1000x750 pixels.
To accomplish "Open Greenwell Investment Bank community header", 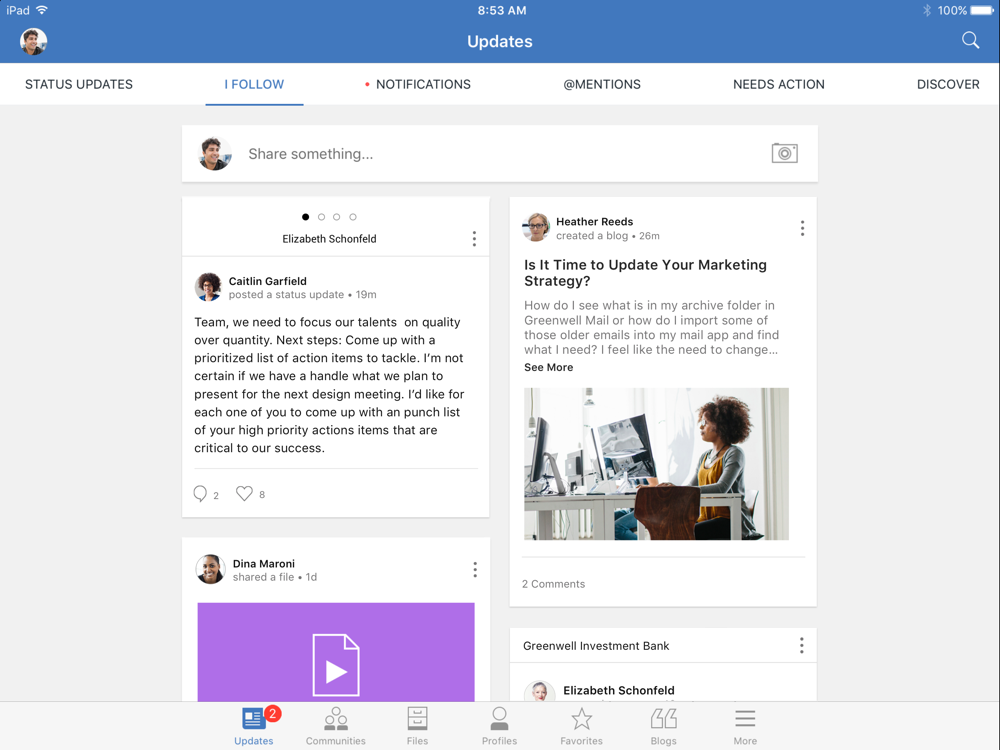I will coord(596,645).
